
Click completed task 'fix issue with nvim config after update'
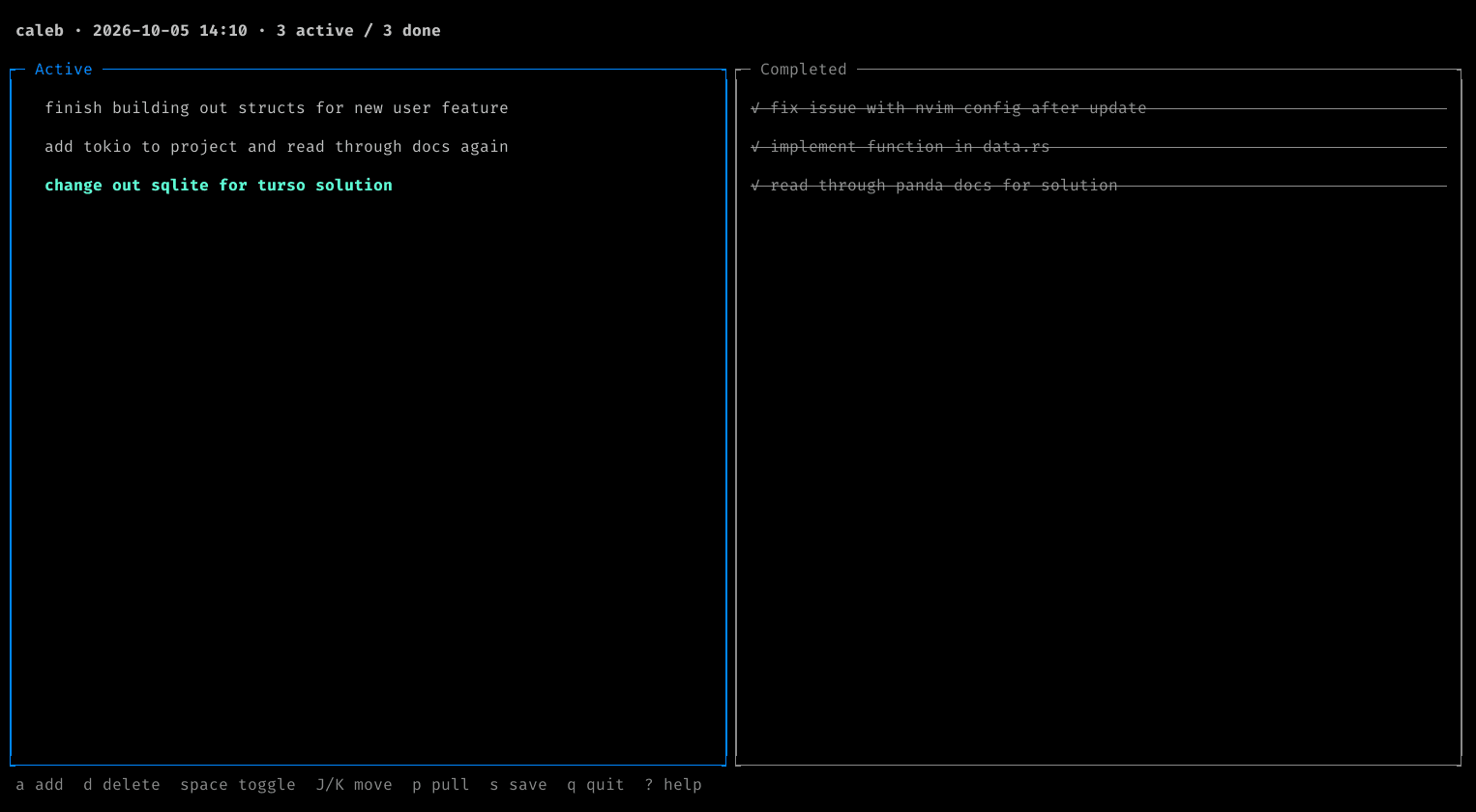pyautogui.click(x=1099, y=108)
